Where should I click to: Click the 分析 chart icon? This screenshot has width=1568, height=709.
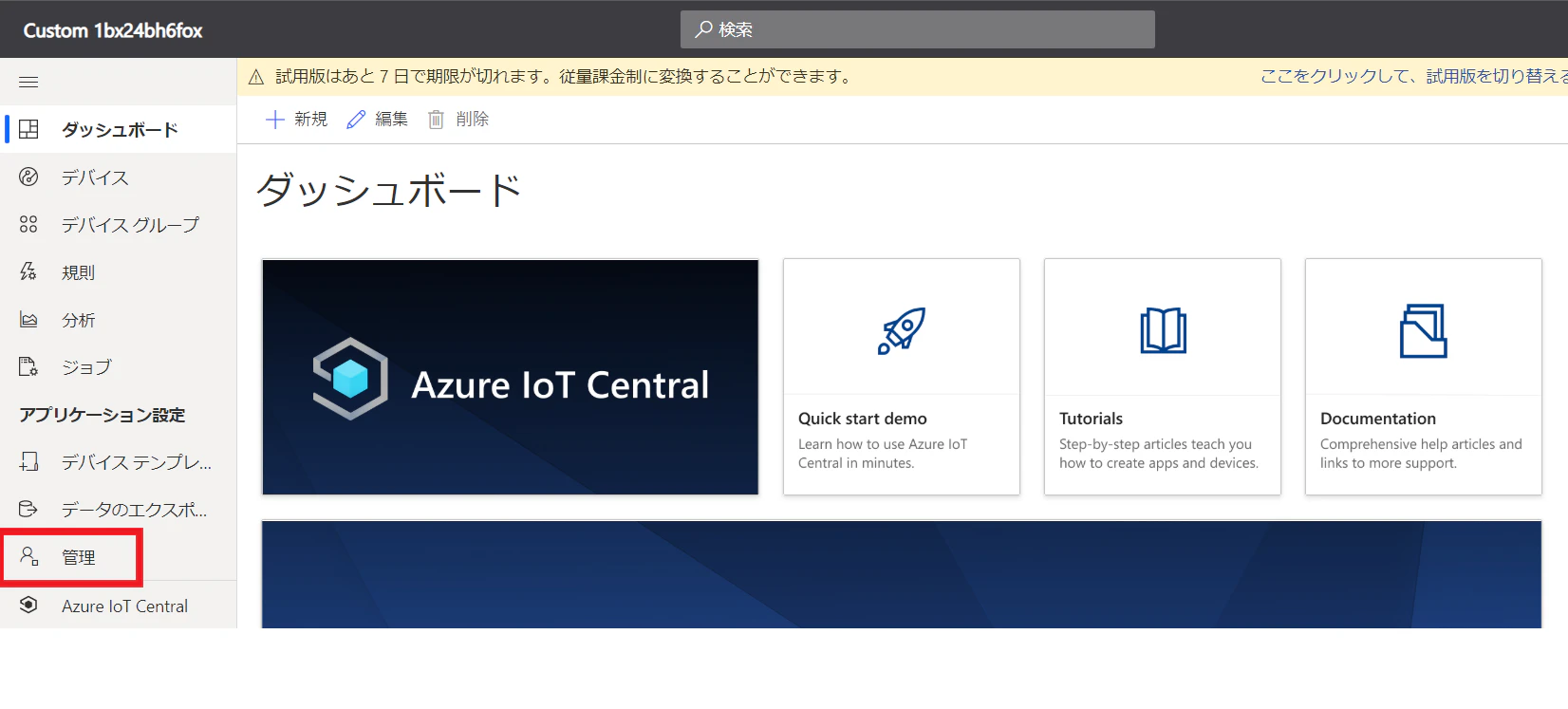[28, 320]
